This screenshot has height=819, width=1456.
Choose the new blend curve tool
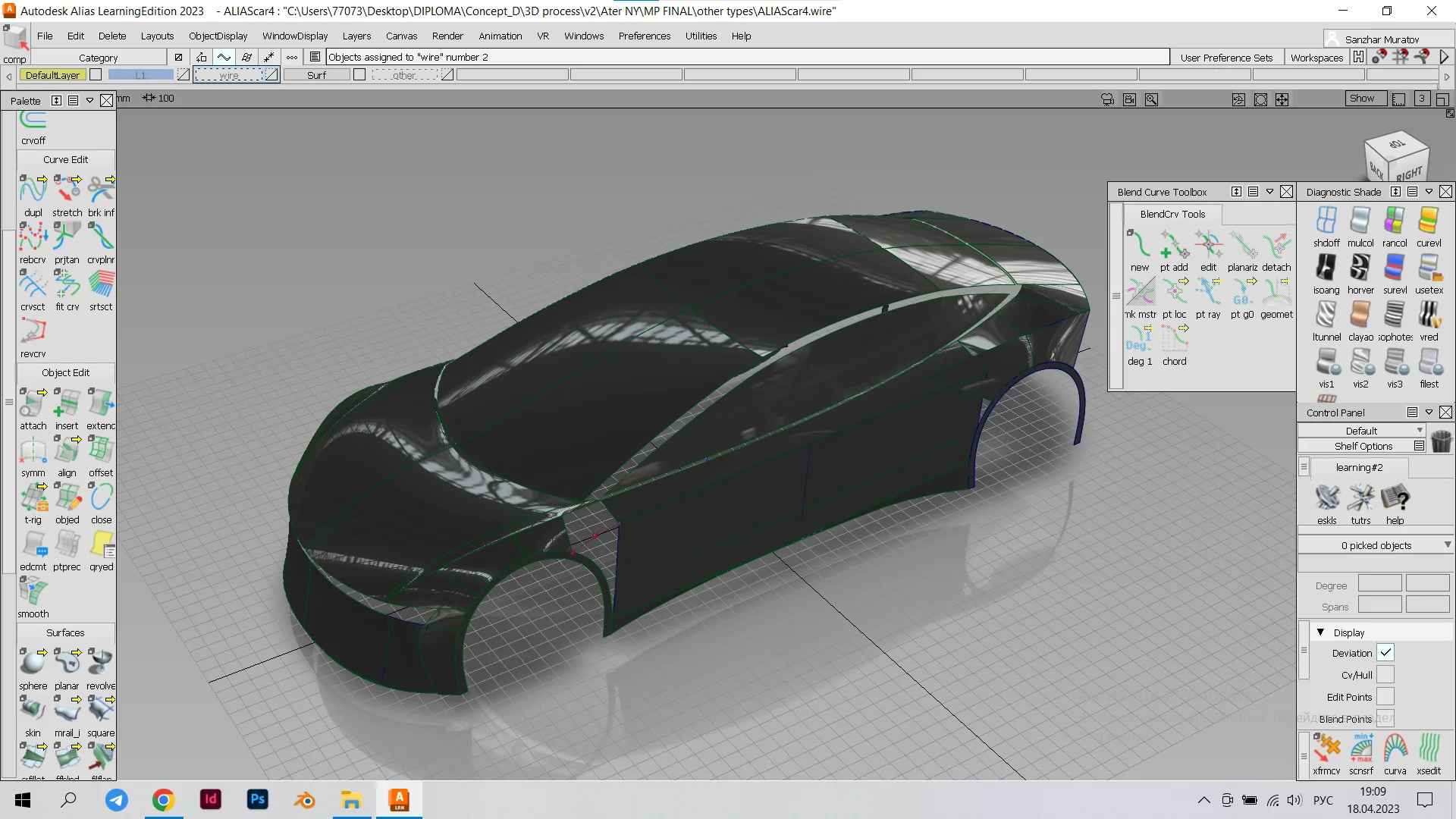pyautogui.click(x=1139, y=246)
